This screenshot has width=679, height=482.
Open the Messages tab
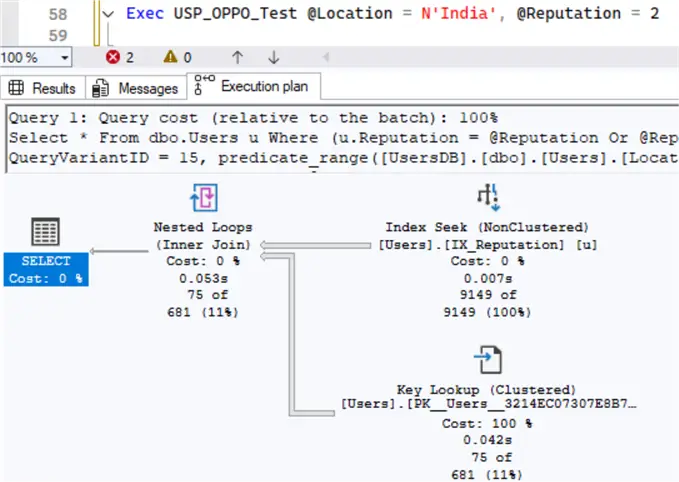pyautogui.click(x=137, y=88)
